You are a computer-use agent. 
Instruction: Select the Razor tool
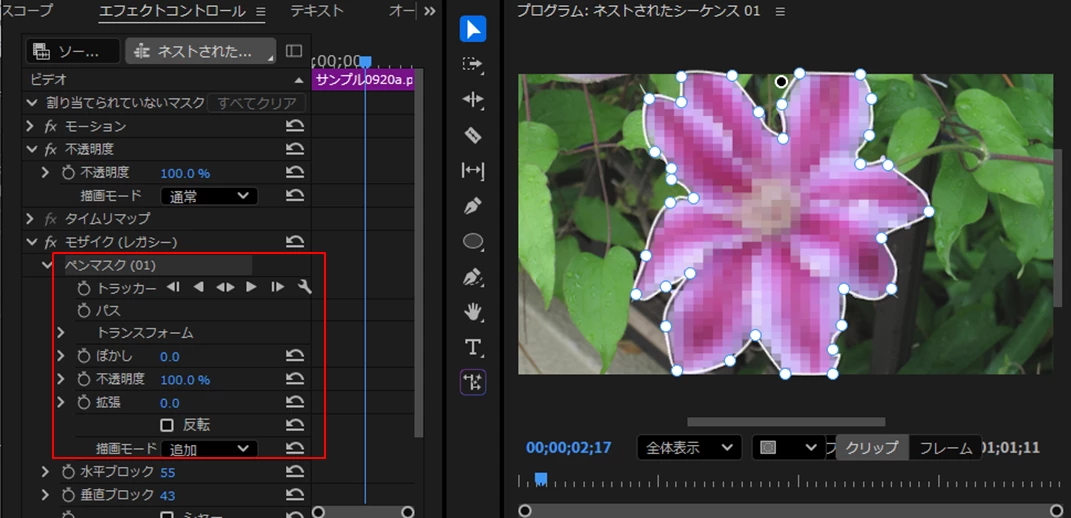coord(473,135)
